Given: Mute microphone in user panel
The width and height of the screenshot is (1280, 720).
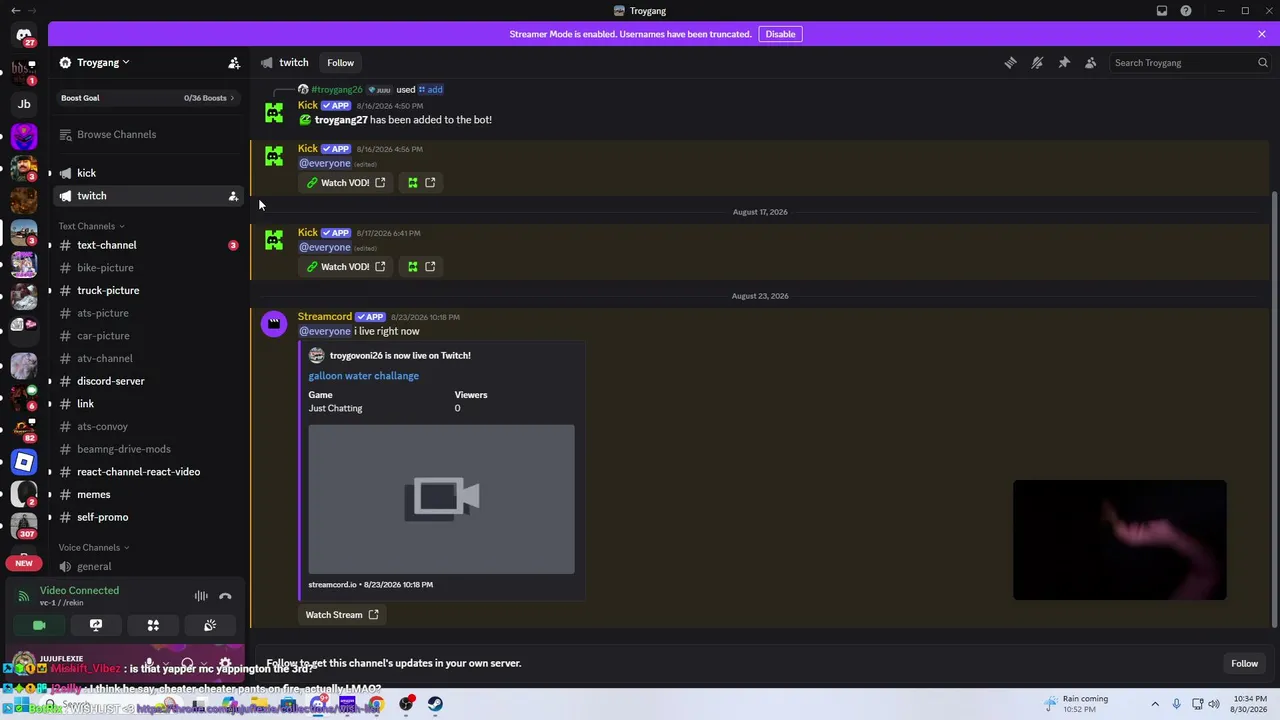Looking at the screenshot, I should (x=149, y=663).
